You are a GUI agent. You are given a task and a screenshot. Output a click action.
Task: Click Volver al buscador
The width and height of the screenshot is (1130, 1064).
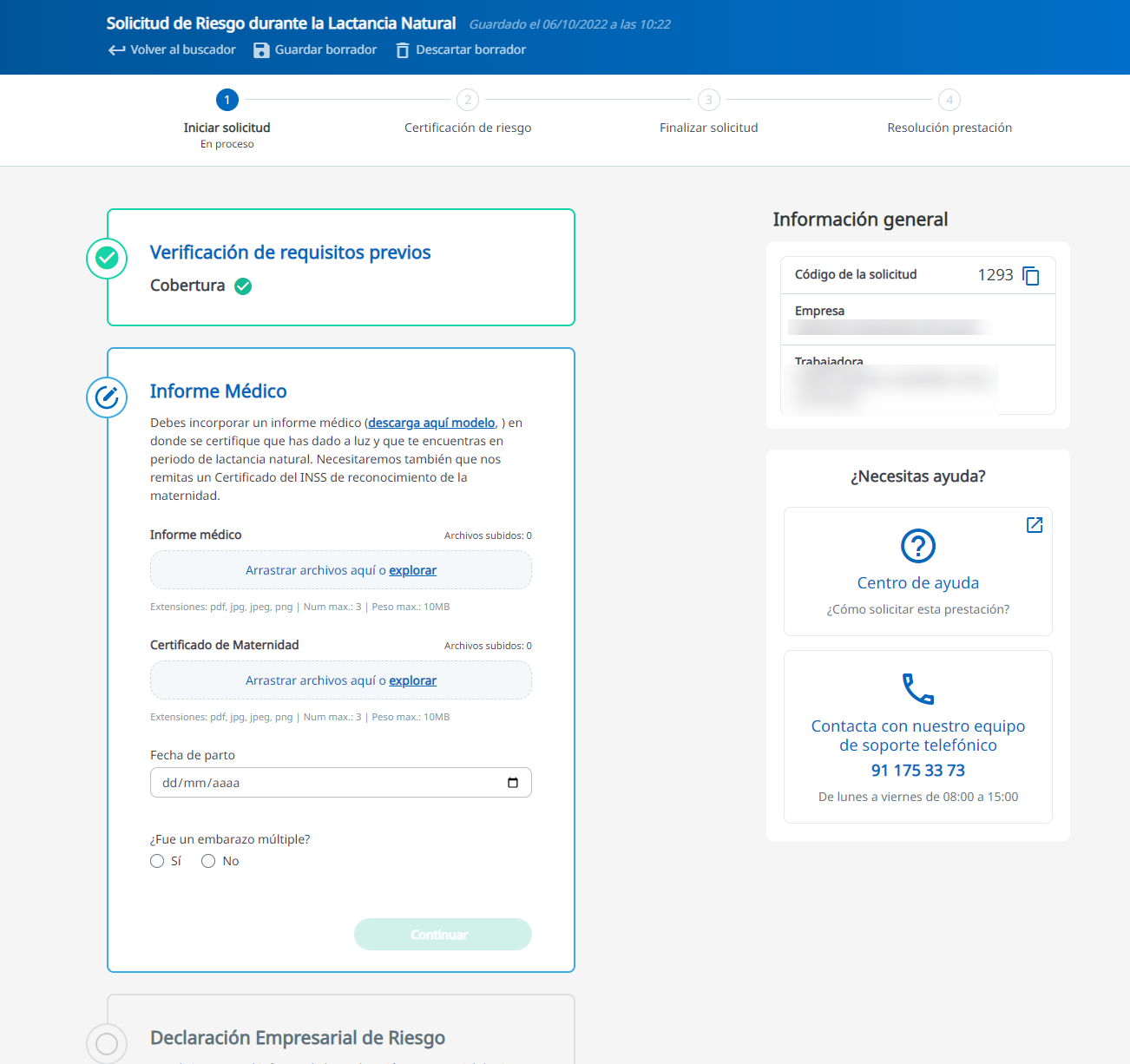pyautogui.click(x=172, y=49)
